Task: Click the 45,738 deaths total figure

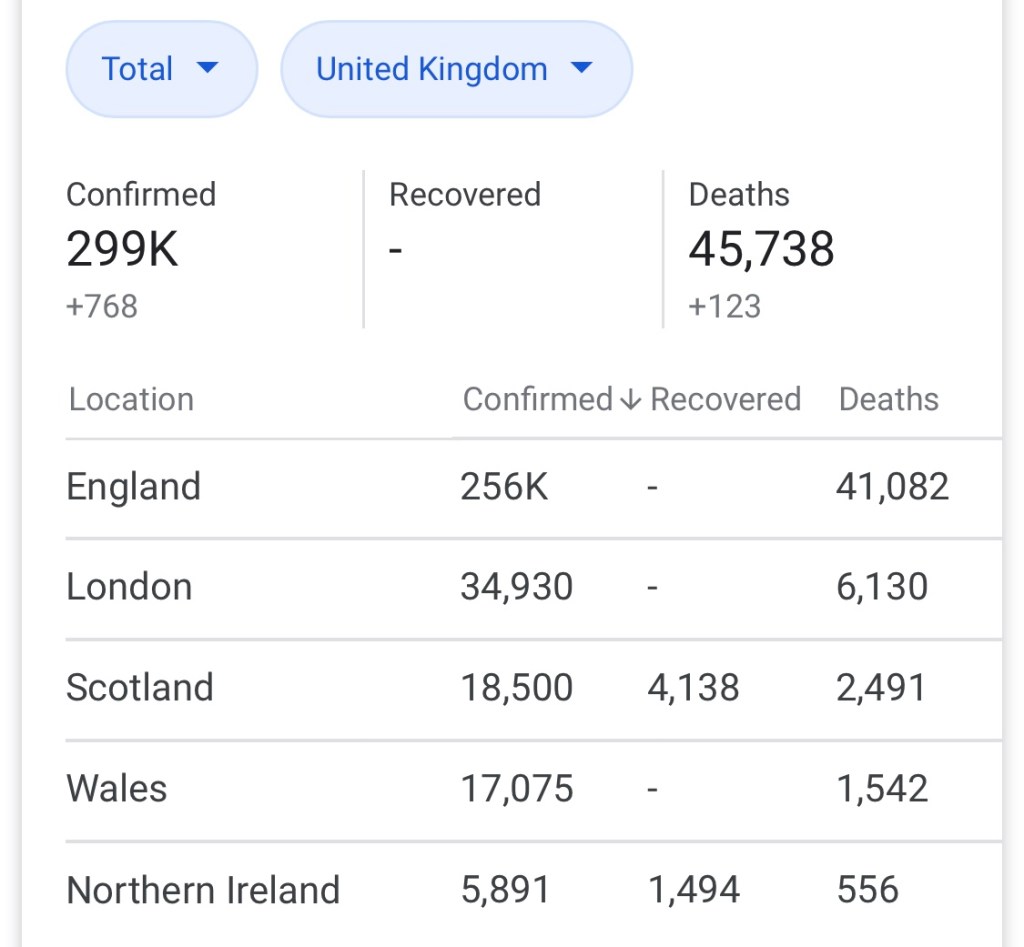Action: 761,249
